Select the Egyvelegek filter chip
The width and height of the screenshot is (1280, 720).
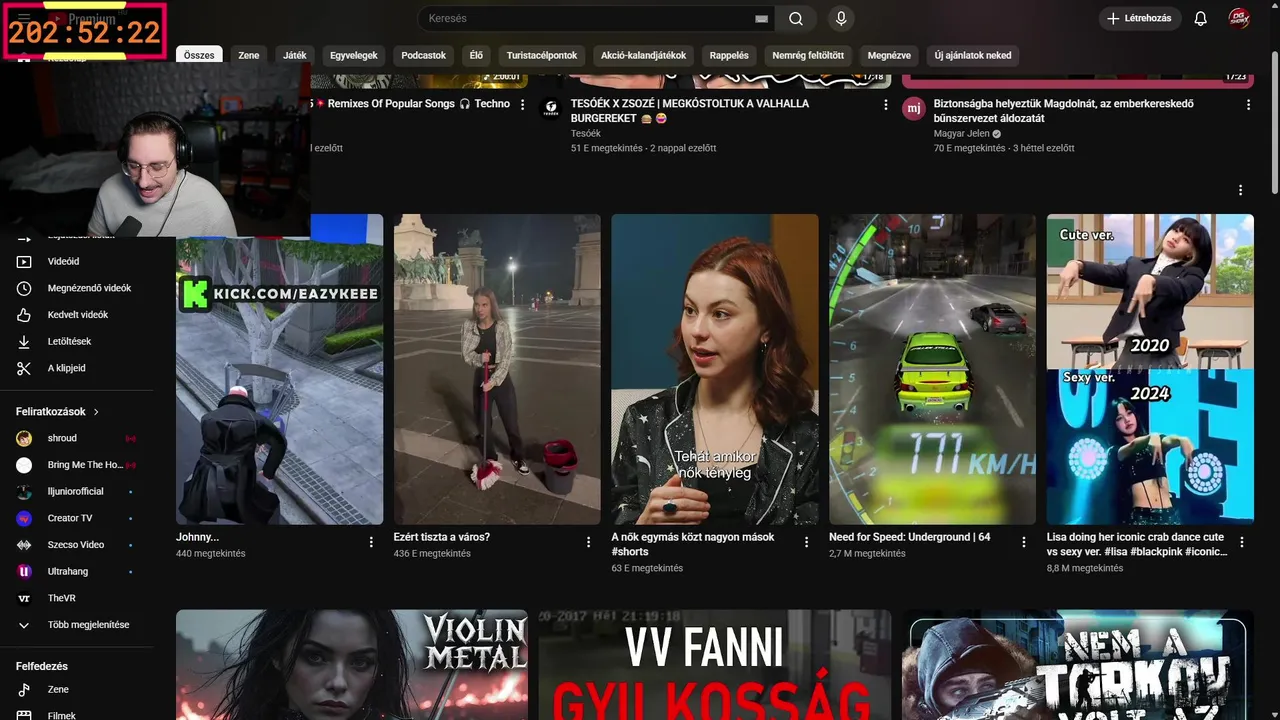(354, 56)
